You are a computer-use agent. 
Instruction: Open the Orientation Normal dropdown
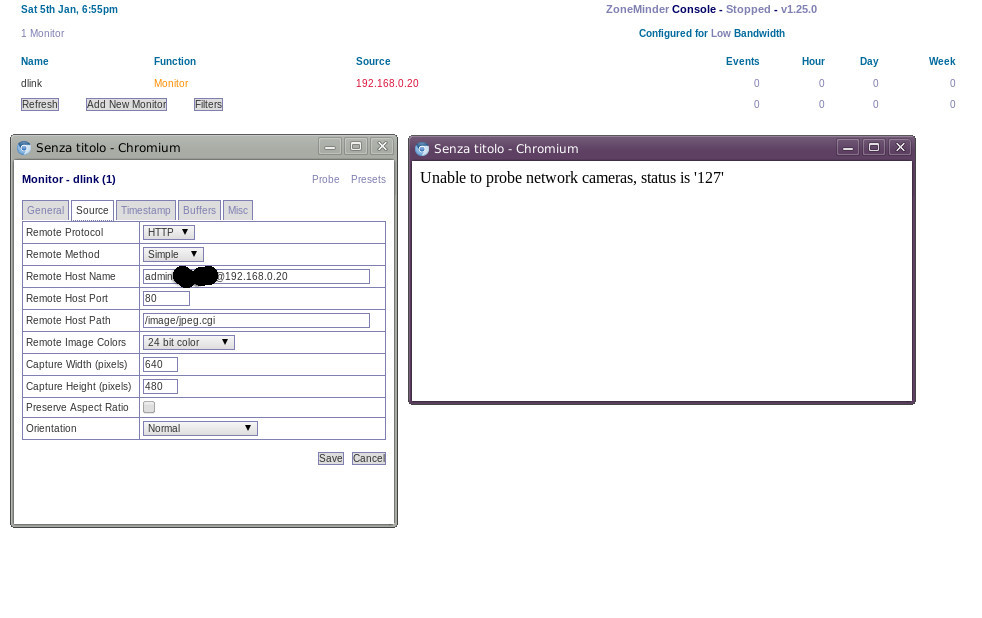pyautogui.click(x=200, y=428)
